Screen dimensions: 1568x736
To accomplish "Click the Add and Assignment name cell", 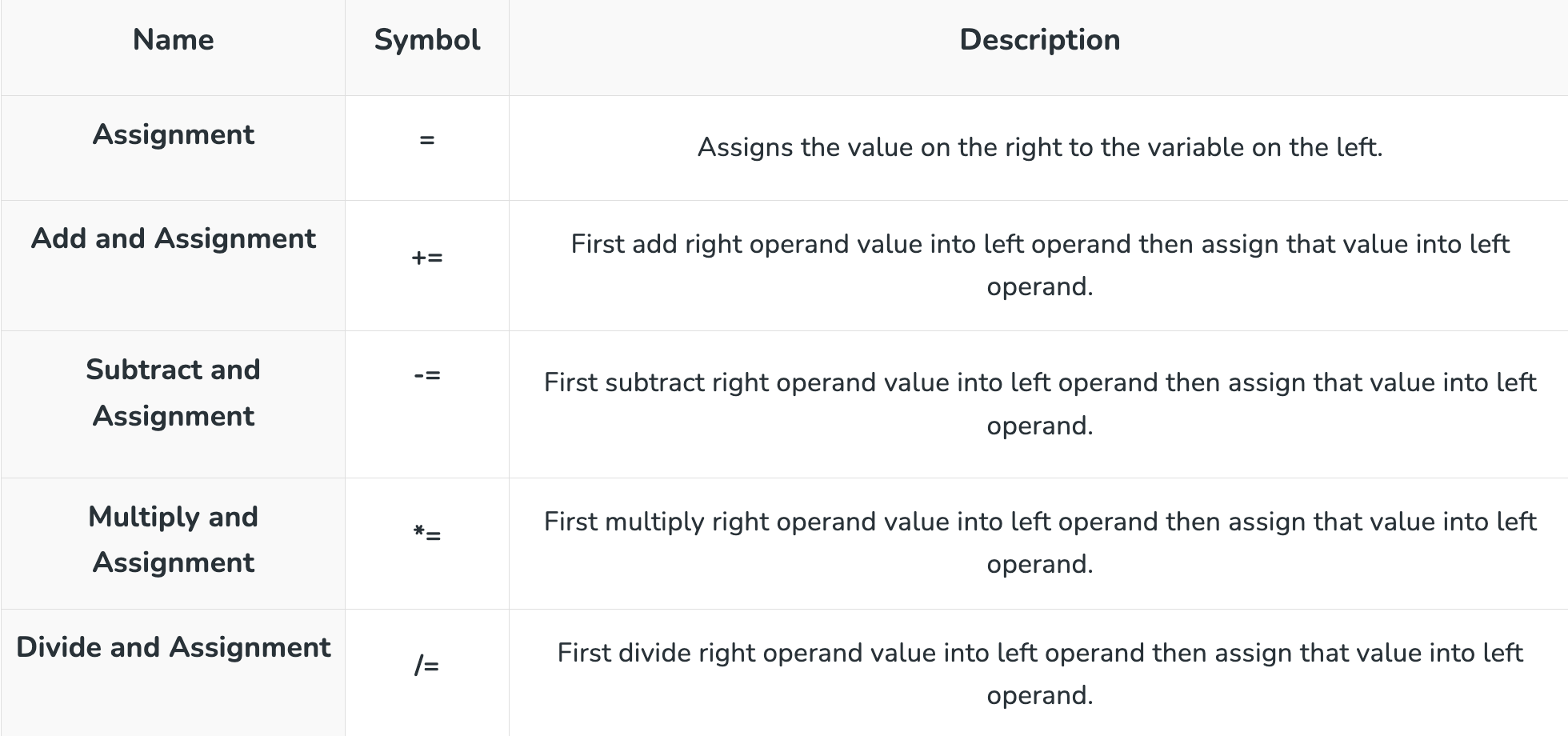I will 173,238.
